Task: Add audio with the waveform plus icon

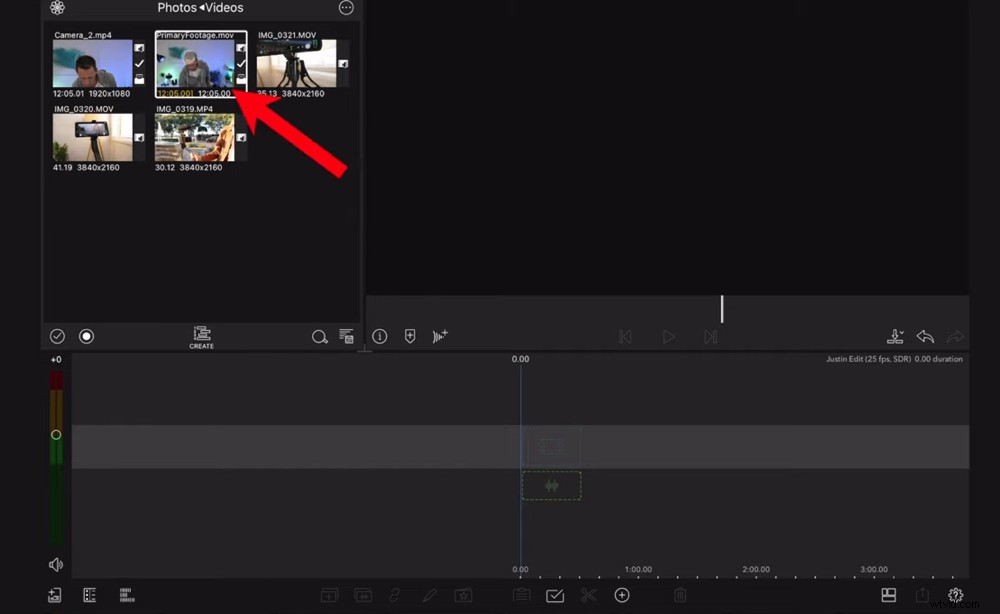Action: pyautogui.click(x=440, y=336)
